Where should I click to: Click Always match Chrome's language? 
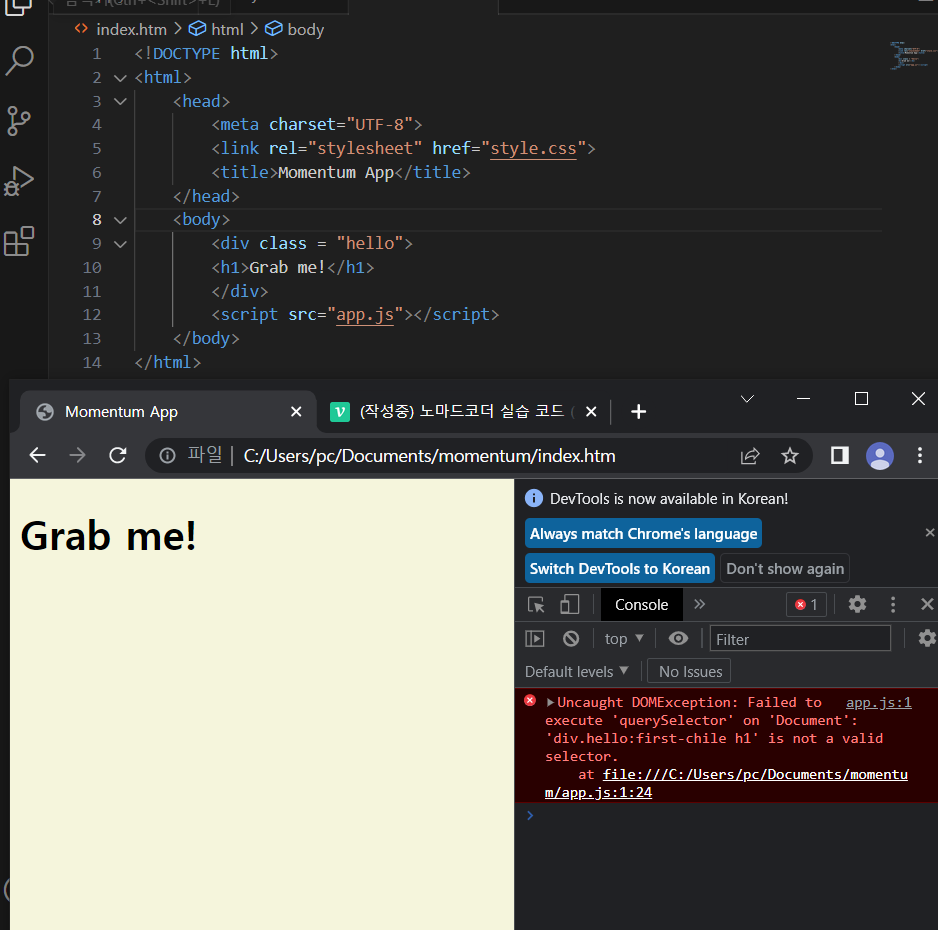click(x=643, y=533)
